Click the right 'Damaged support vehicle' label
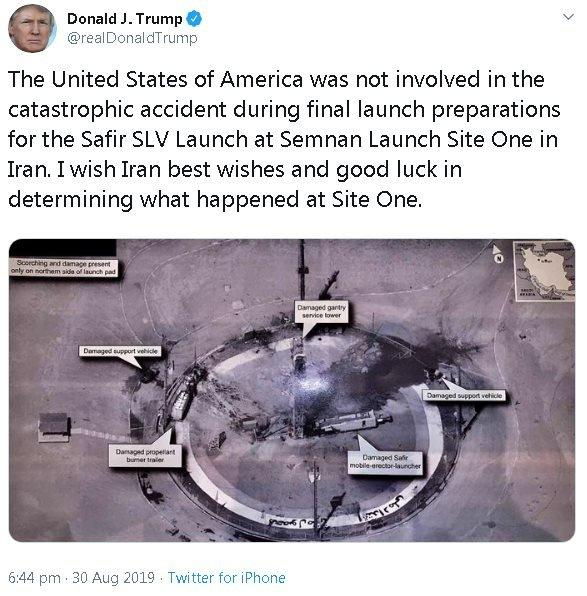587x596 pixels. pyautogui.click(x=464, y=395)
